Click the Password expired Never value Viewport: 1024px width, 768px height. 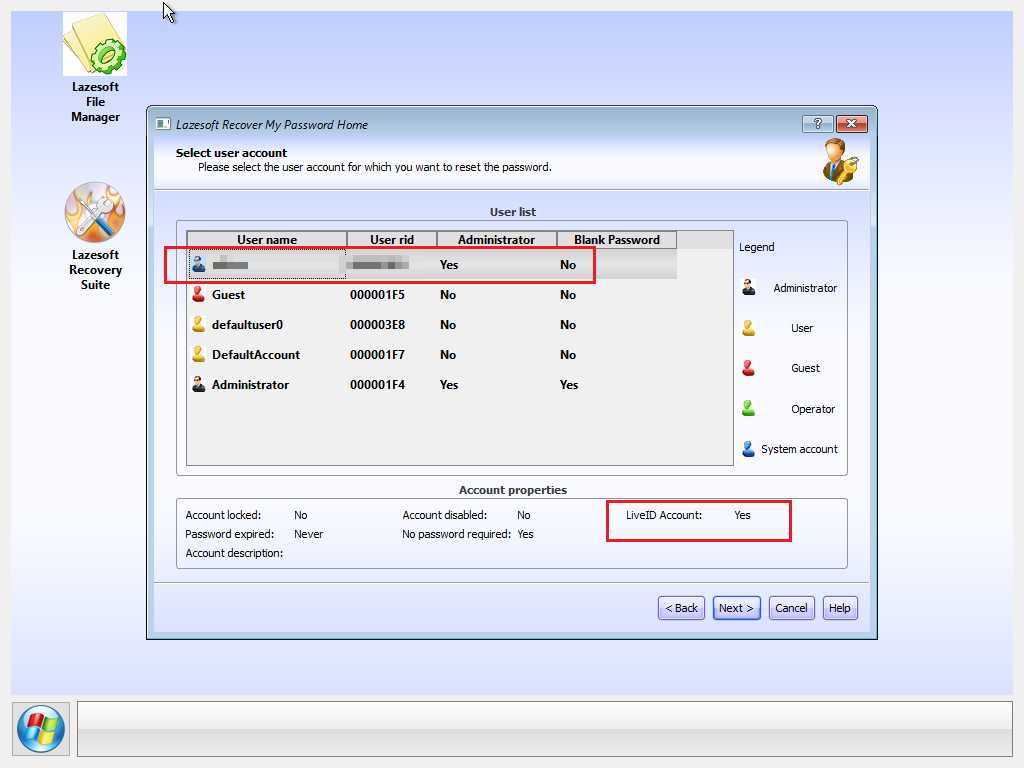pyautogui.click(x=308, y=534)
